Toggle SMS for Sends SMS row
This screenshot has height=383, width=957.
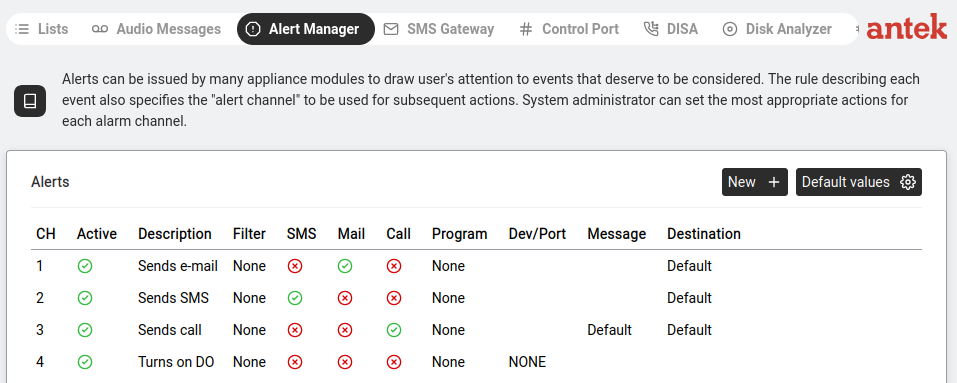[x=295, y=298]
